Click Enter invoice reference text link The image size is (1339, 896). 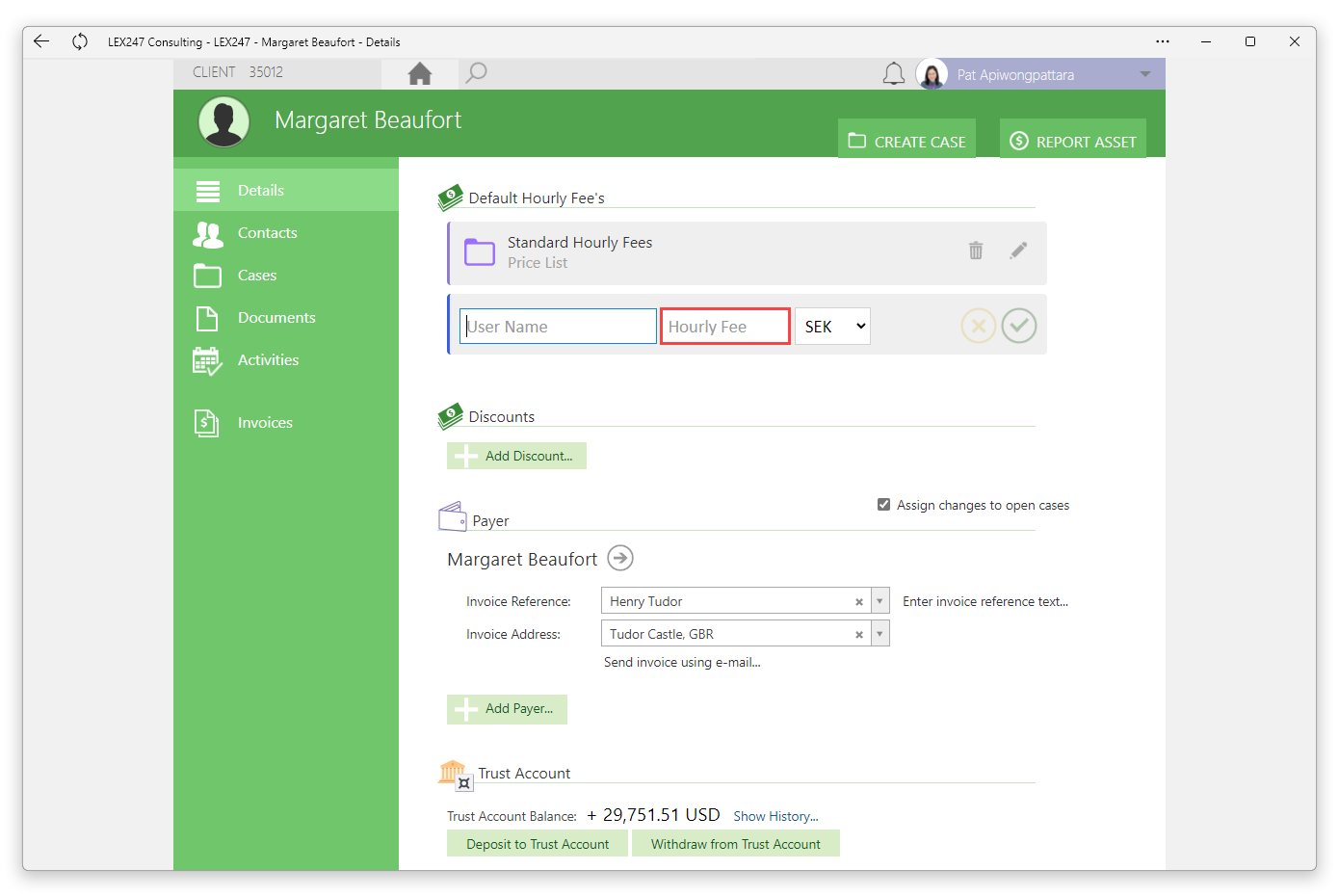click(x=985, y=601)
